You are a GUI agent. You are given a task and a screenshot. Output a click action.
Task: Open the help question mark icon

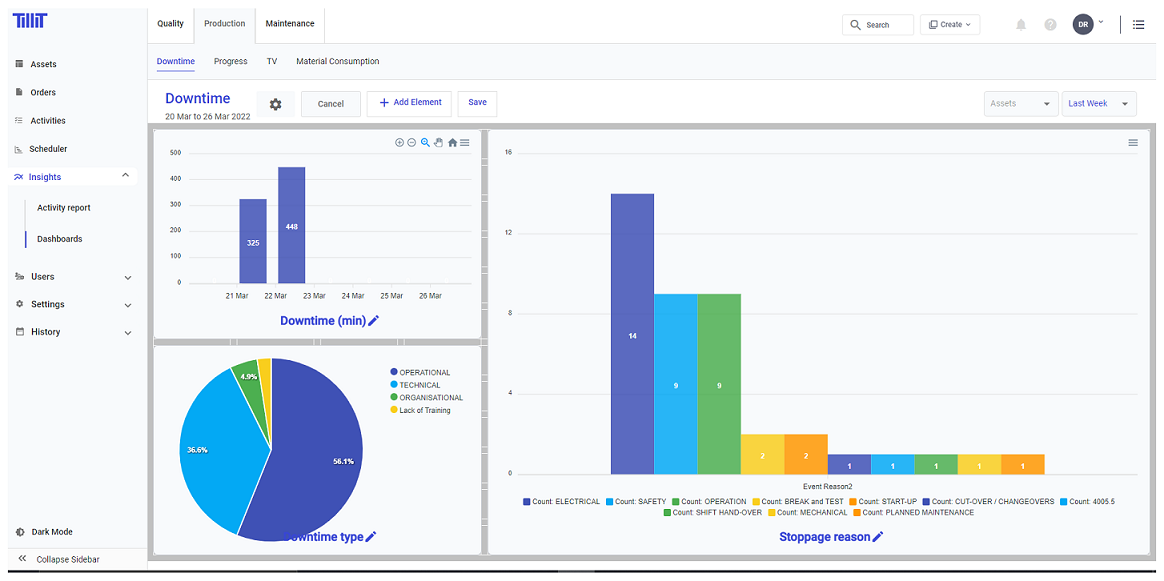[x=1050, y=24]
